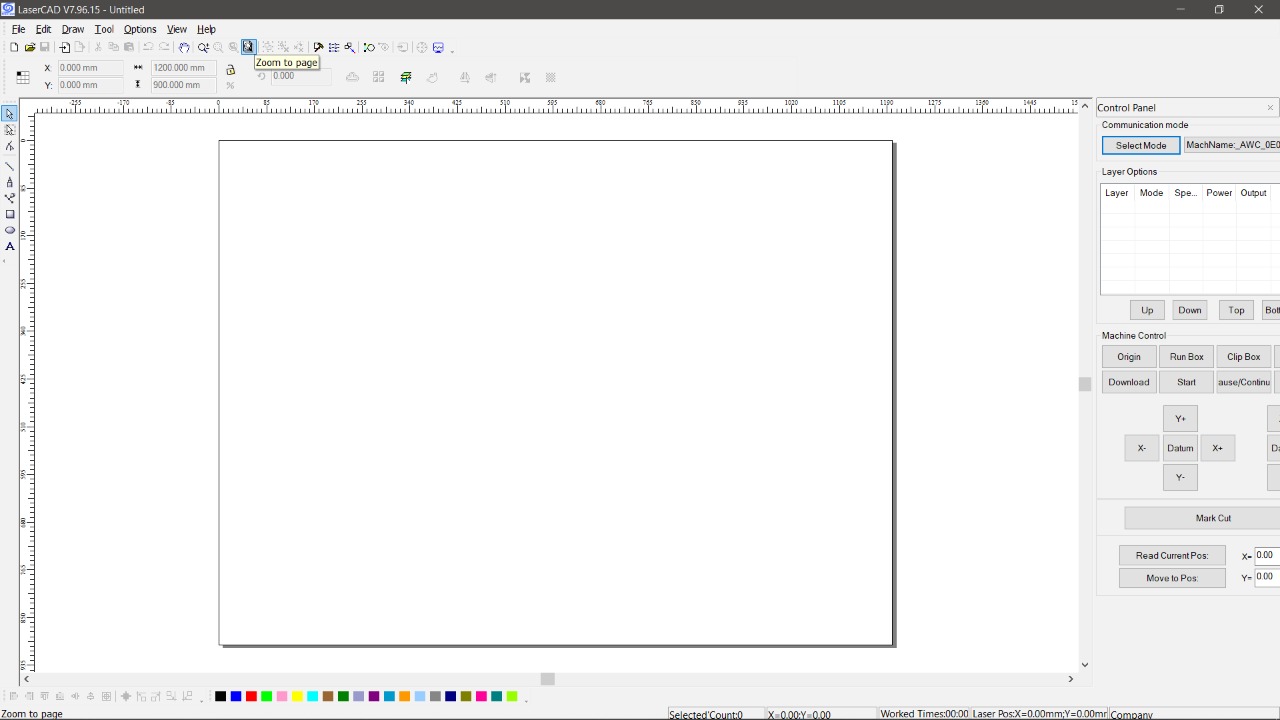Click the Read Current Pos button
This screenshot has width=1280, height=720.
pyautogui.click(x=1172, y=556)
